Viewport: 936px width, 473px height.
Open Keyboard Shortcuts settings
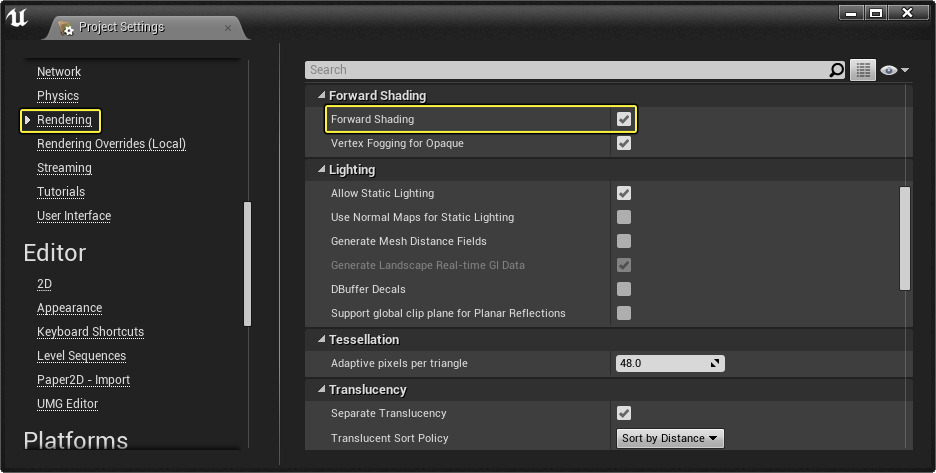click(91, 331)
